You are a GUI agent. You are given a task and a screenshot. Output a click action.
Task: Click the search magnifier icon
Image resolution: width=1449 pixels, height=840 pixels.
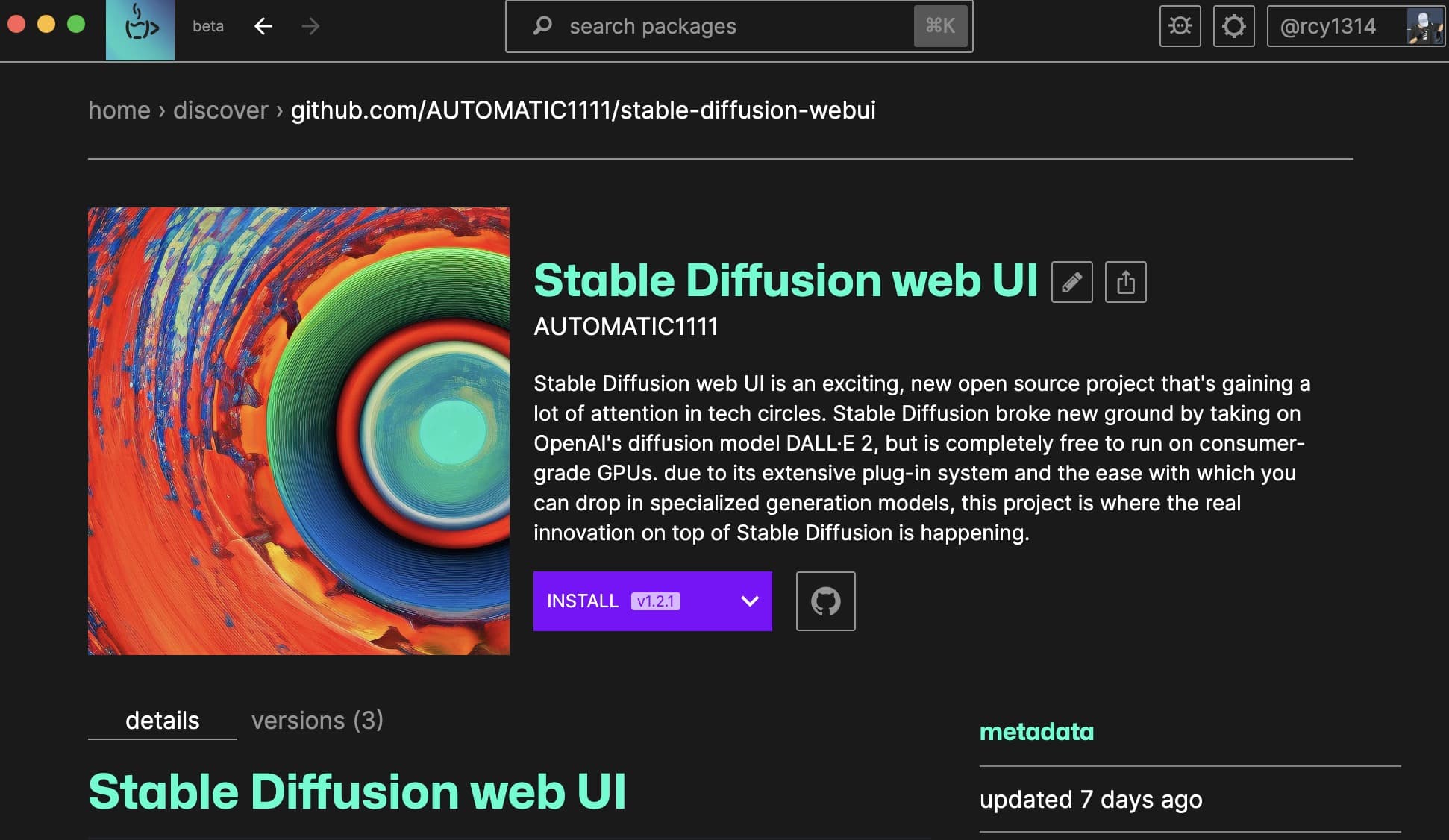click(542, 26)
